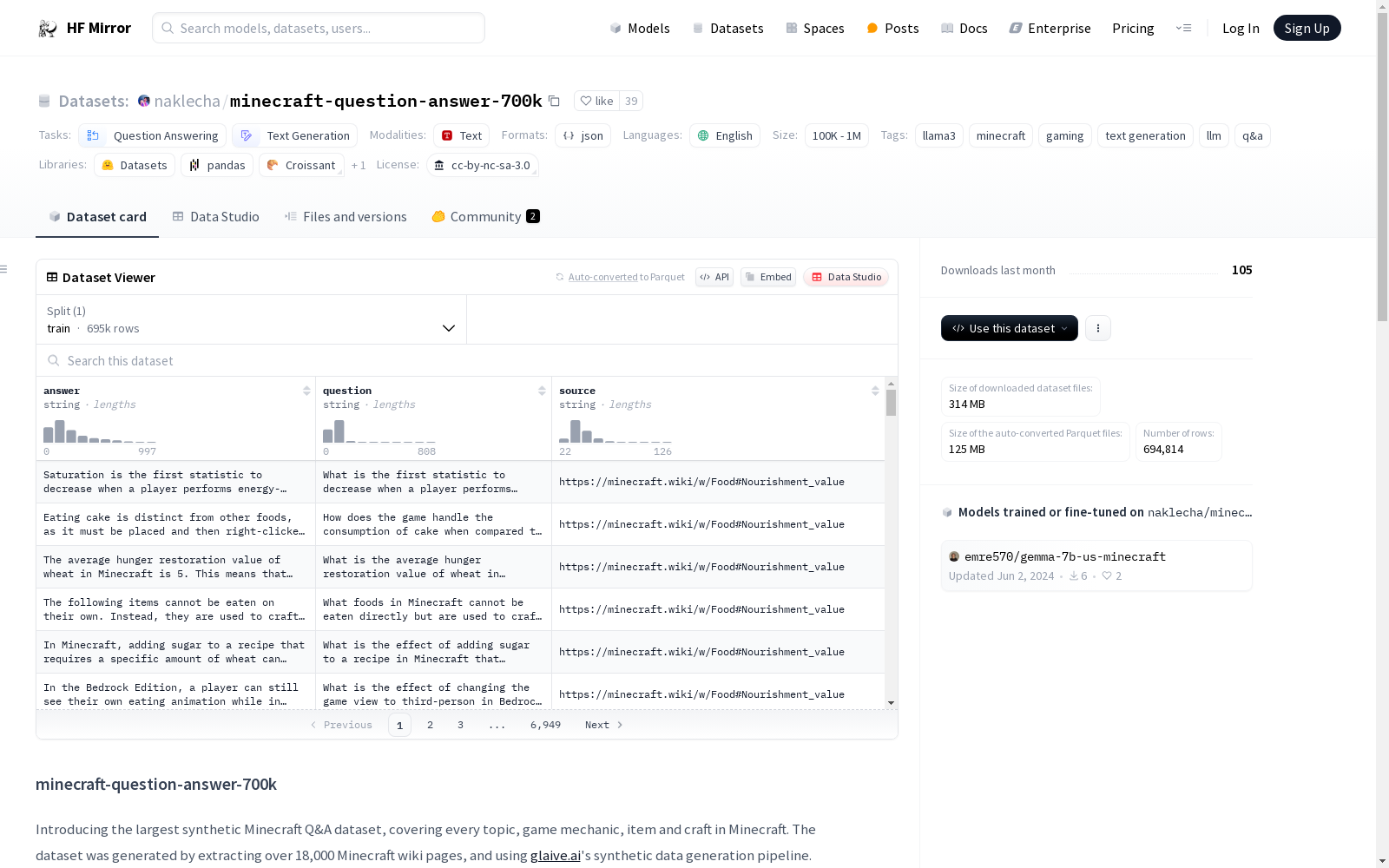The height and width of the screenshot is (868, 1389).
Task: Go to page 3 of the dataset
Action: click(x=460, y=725)
